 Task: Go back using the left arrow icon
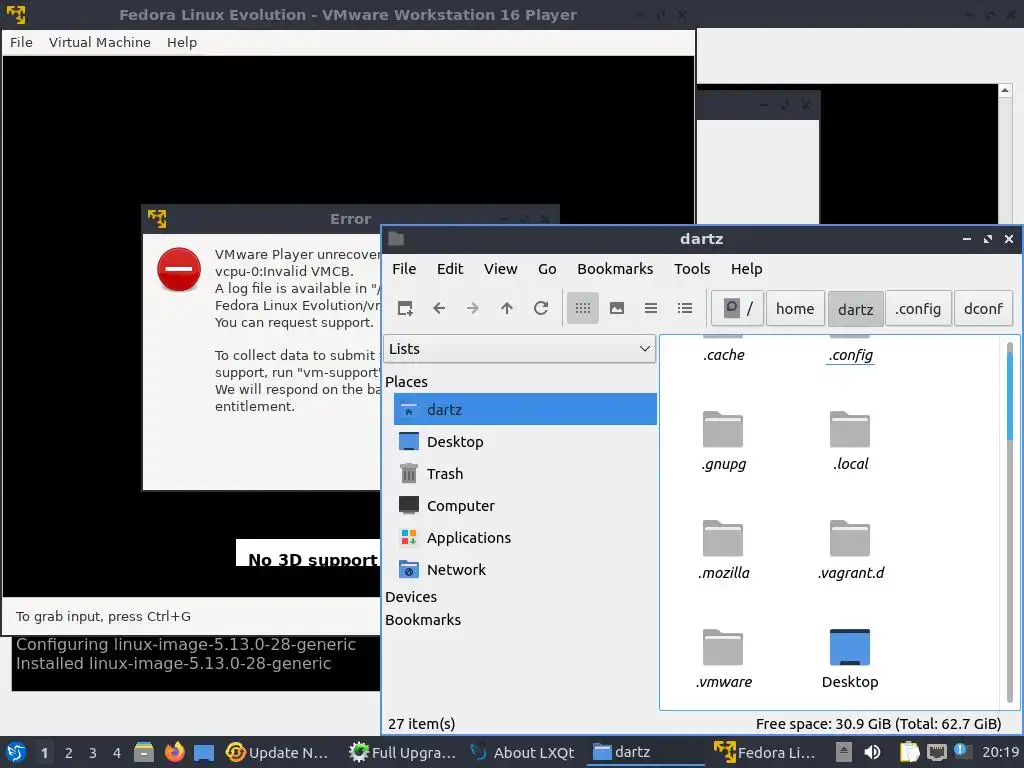pos(439,308)
